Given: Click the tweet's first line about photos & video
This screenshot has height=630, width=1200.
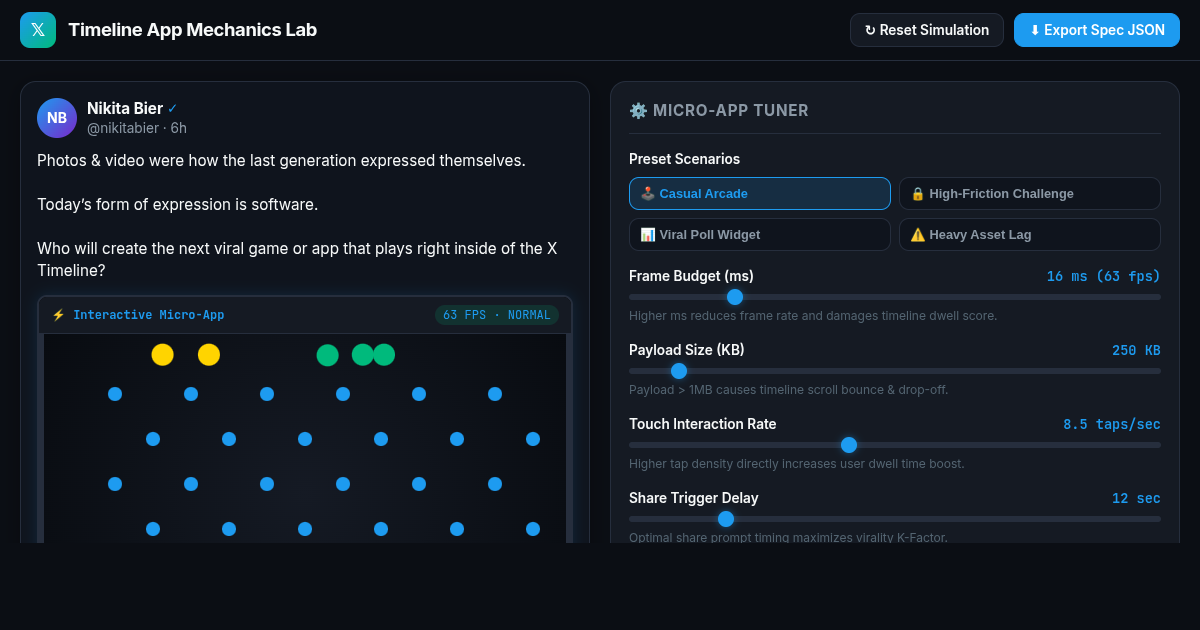Looking at the screenshot, I should [x=281, y=160].
